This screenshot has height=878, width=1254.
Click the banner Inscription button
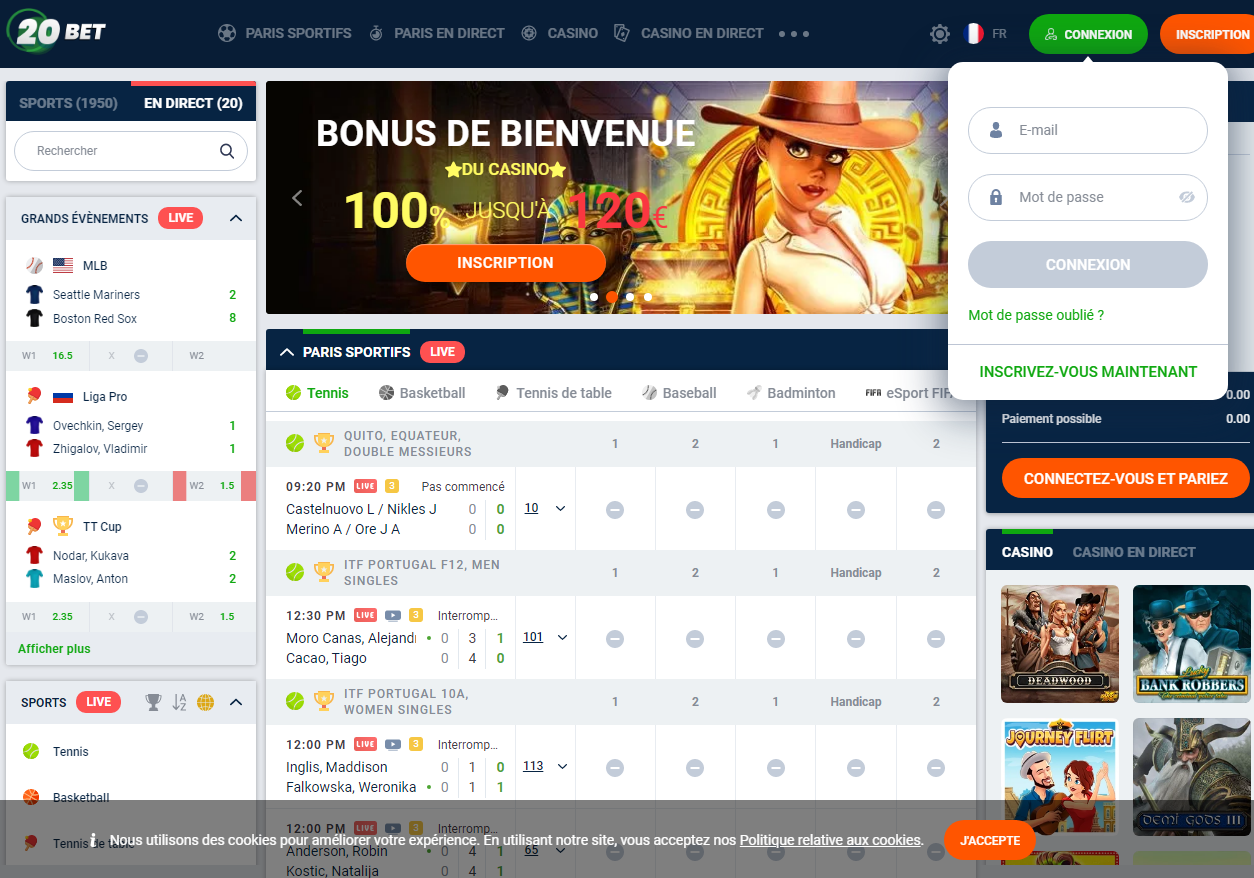click(505, 263)
